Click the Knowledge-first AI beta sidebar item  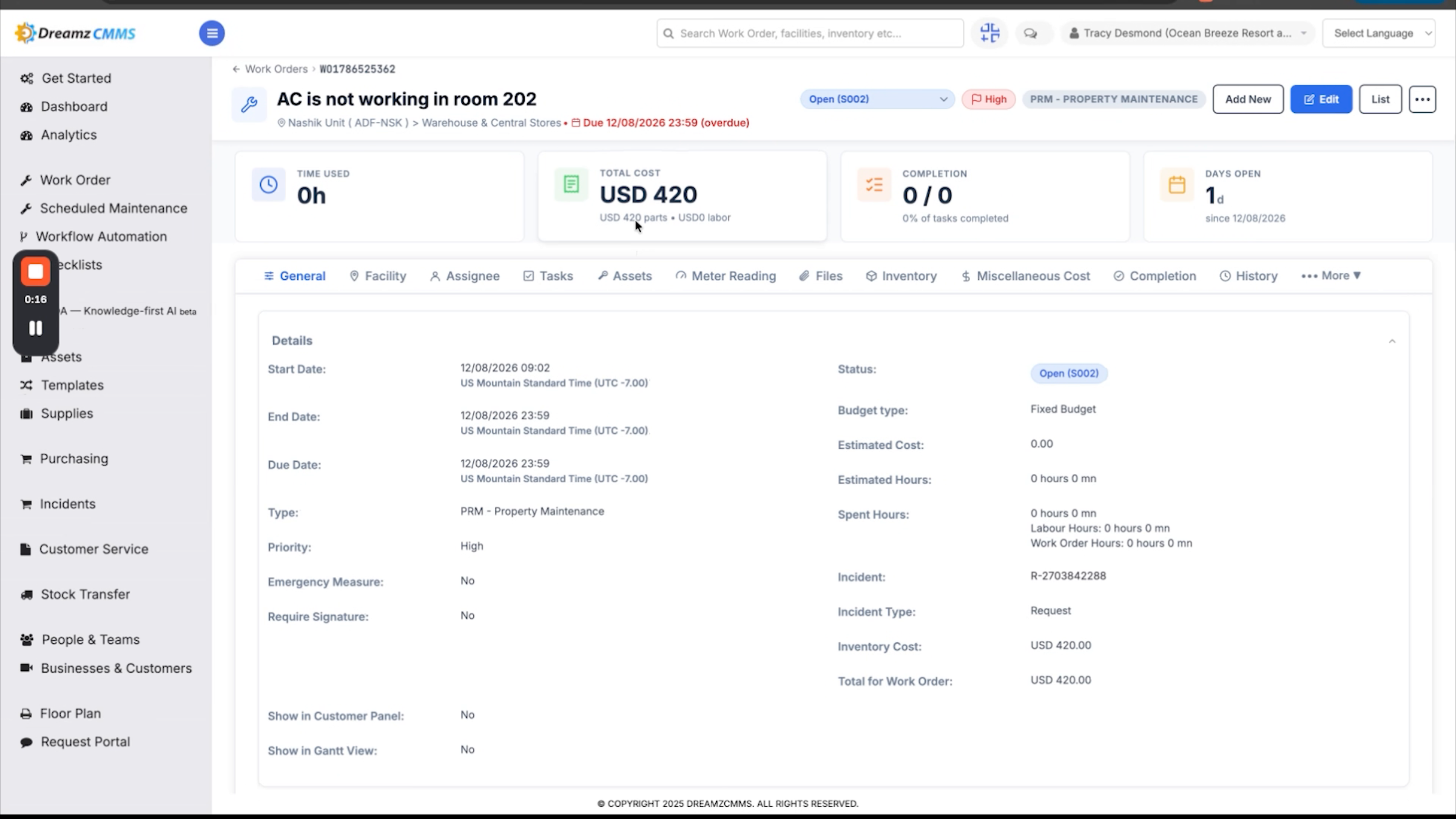(x=129, y=311)
